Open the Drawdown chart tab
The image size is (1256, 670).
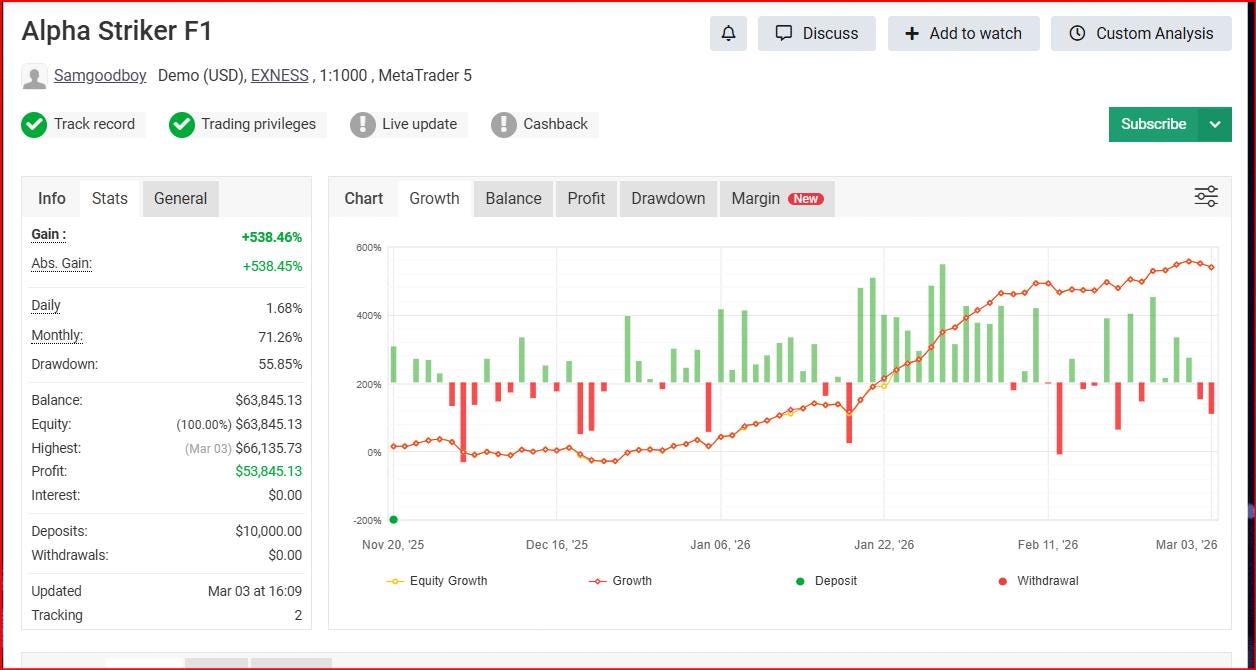click(x=668, y=198)
